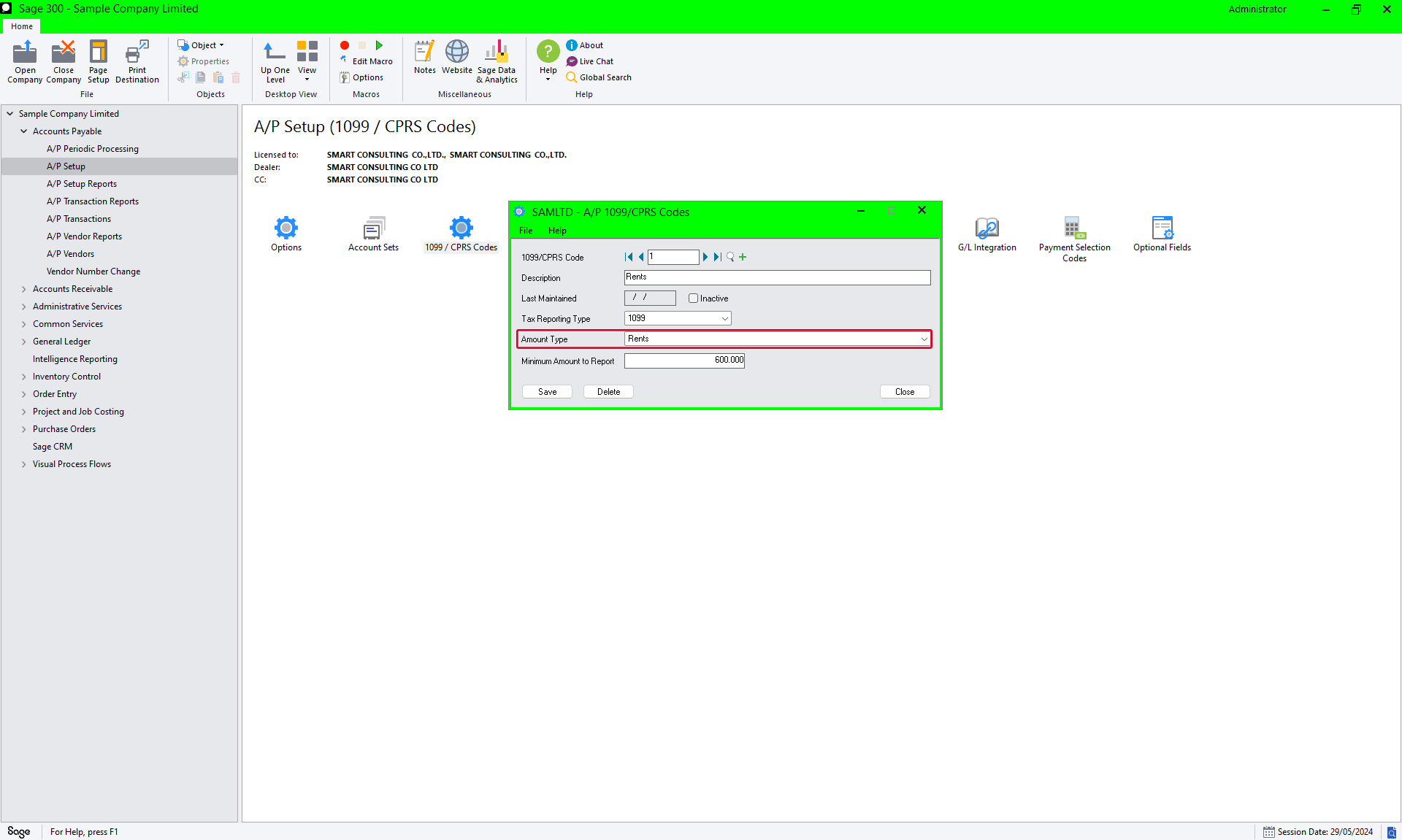
Task: Toggle the Inactive checkbox
Action: point(693,298)
